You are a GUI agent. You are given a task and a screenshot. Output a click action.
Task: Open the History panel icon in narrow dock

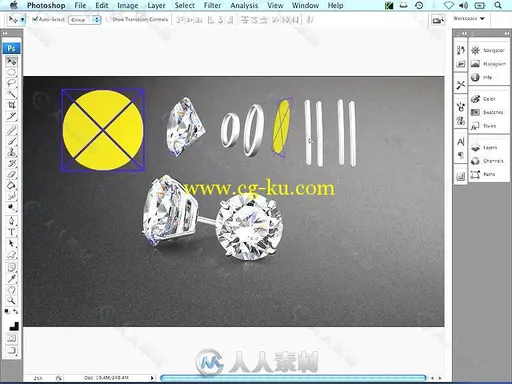point(461,50)
